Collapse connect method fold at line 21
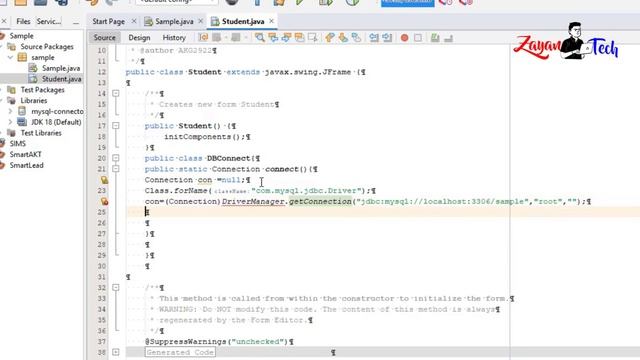The image size is (640, 360). tap(116, 169)
